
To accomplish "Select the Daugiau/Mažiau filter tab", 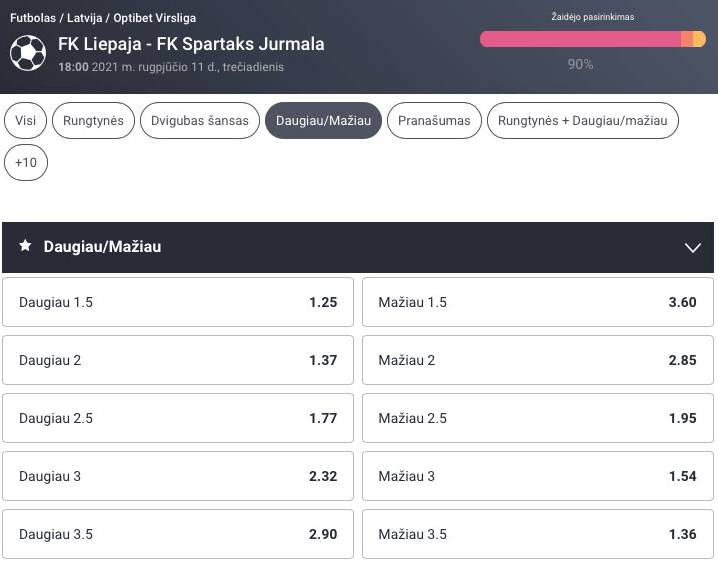I will click(x=323, y=120).
